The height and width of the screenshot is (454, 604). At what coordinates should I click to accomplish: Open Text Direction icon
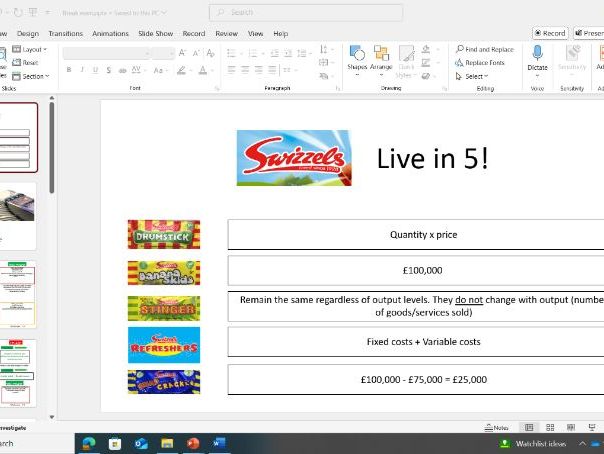(x=324, y=49)
